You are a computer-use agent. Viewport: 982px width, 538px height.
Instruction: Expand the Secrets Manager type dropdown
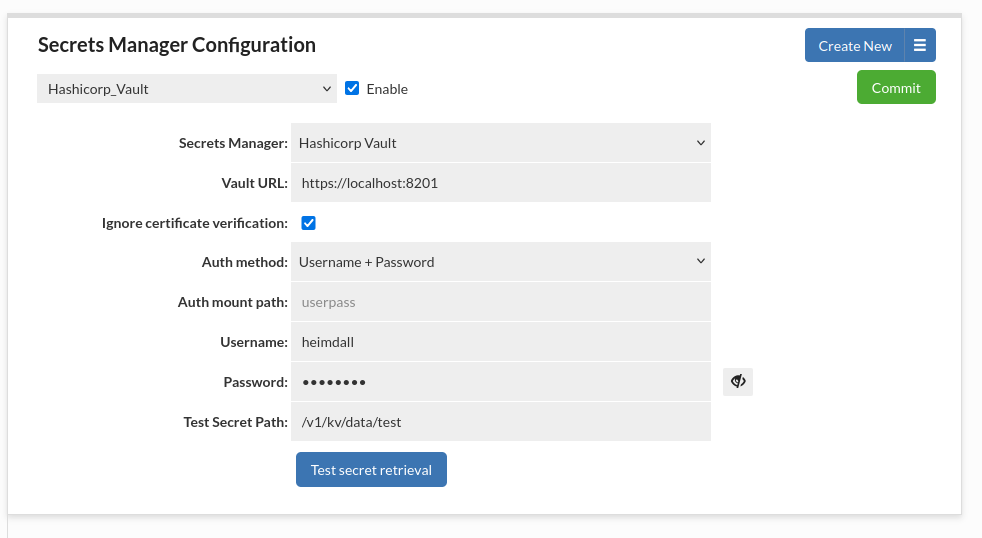pyautogui.click(x=500, y=143)
